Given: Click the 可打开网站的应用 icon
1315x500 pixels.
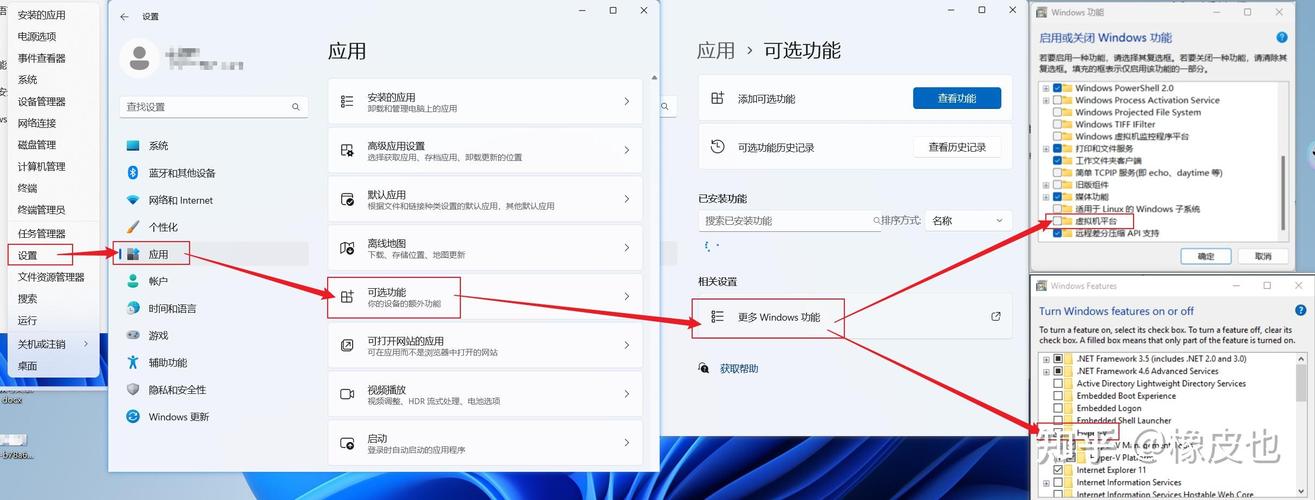Looking at the screenshot, I should pyautogui.click(x=347, y=346).
